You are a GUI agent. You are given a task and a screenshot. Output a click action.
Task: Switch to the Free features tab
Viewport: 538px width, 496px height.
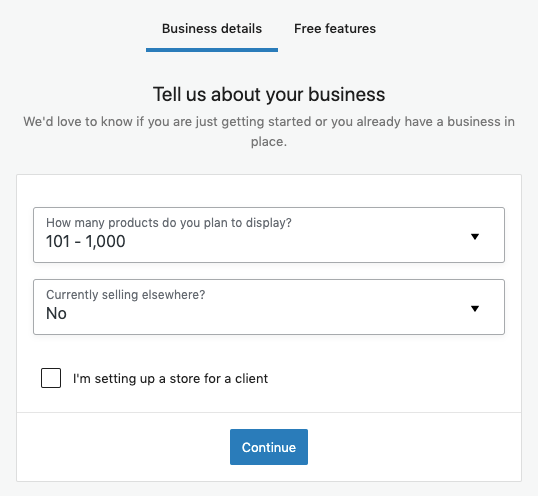click(335, 28)
